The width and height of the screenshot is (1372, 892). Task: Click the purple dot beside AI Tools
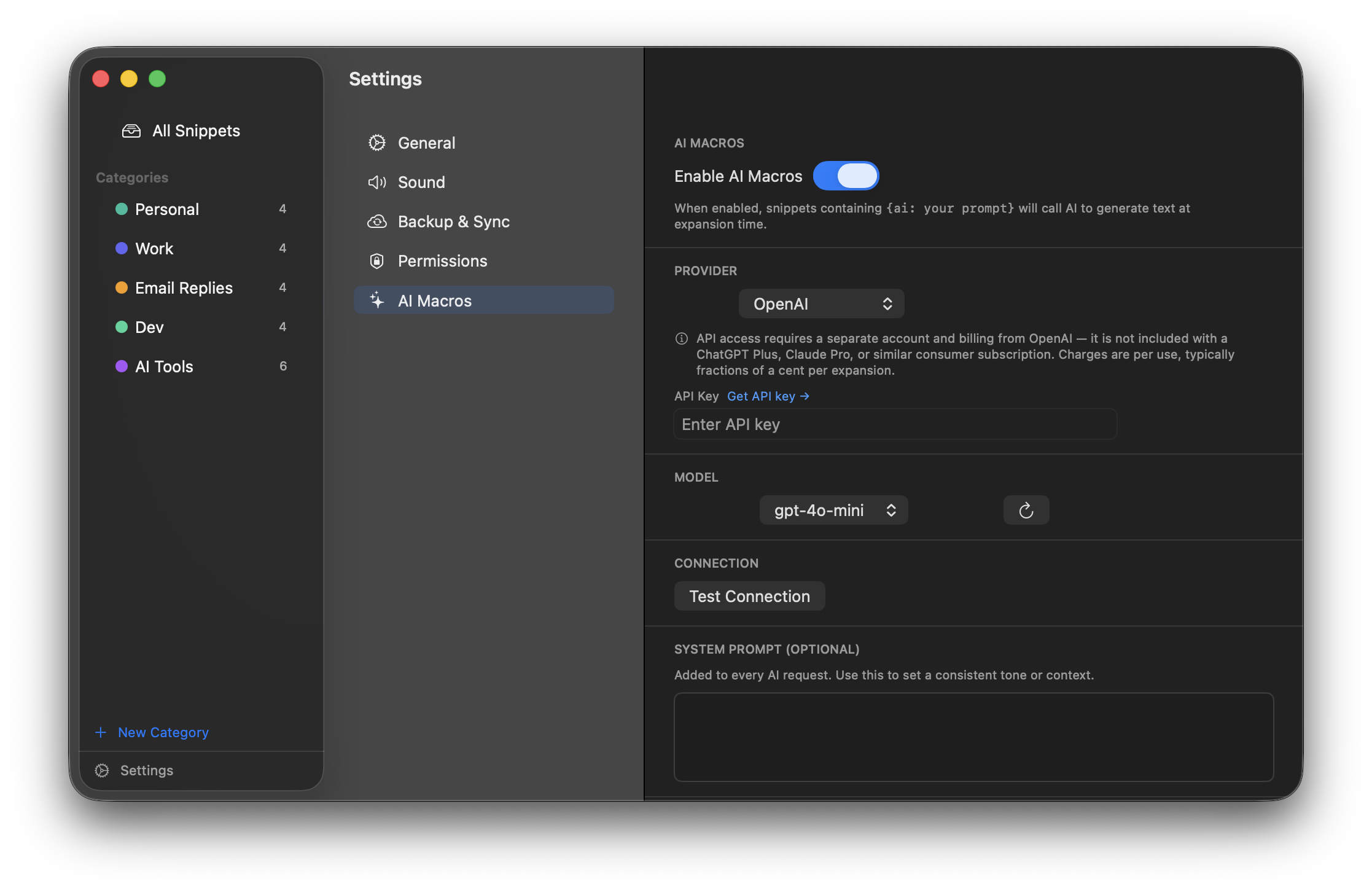pyautogui.click(x=121, y=366)
